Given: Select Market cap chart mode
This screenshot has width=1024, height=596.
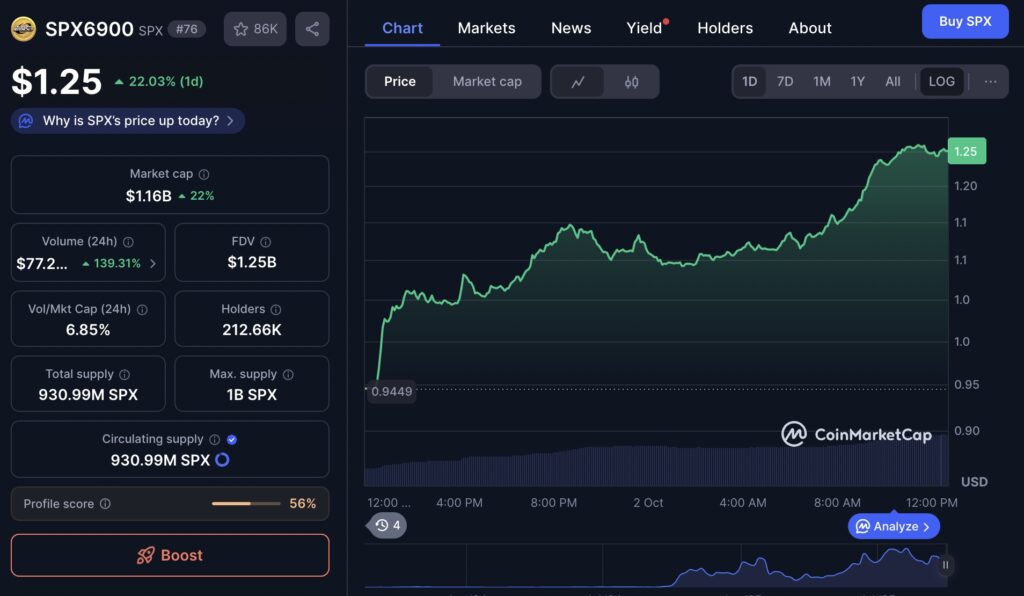Looking at the screenshot, I should pos(487,82).
